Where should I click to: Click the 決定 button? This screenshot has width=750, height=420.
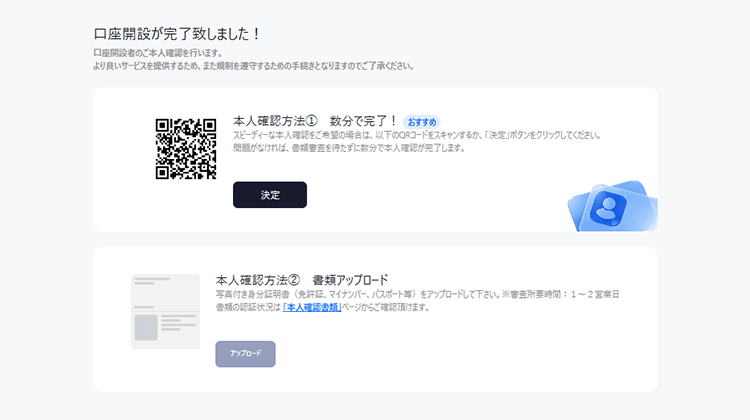(270, 195)
